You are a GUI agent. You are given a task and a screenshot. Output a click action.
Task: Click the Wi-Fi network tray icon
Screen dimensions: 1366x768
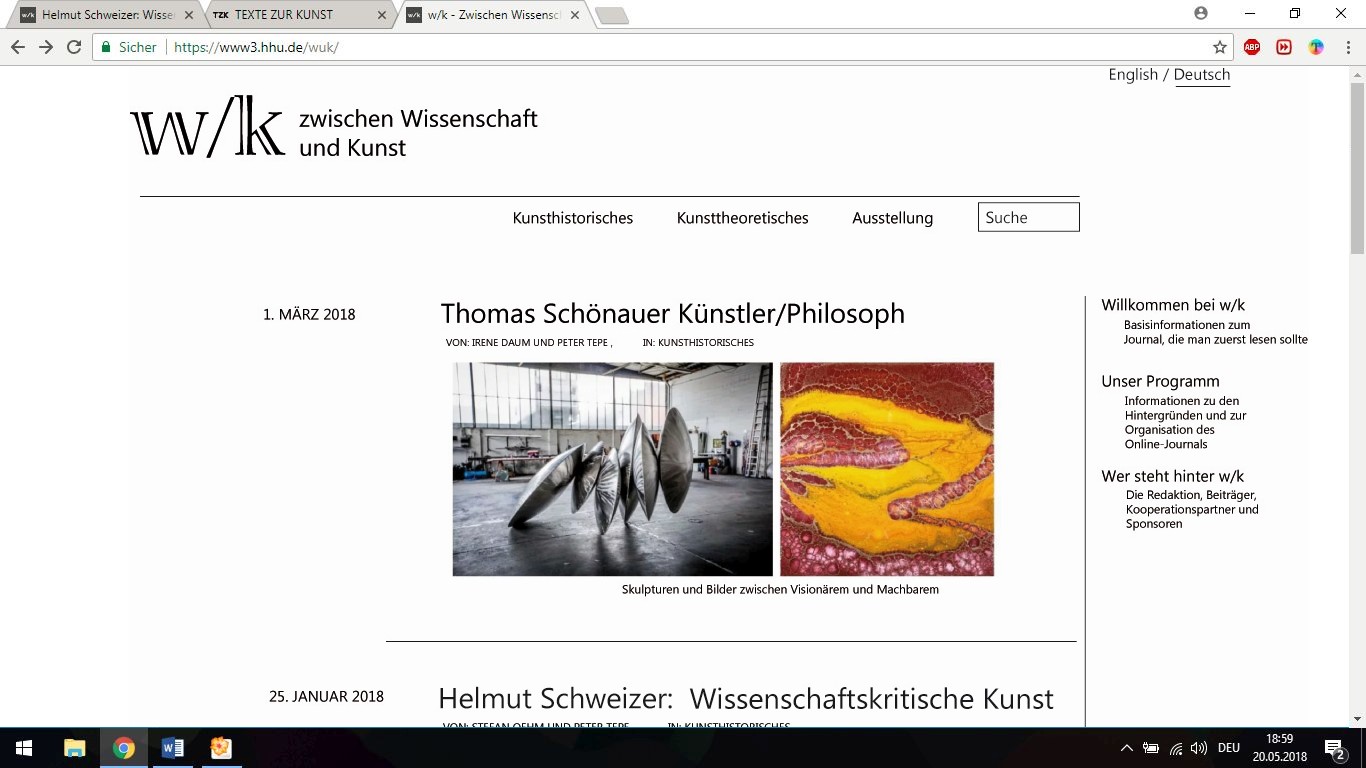pos(1176,748)
